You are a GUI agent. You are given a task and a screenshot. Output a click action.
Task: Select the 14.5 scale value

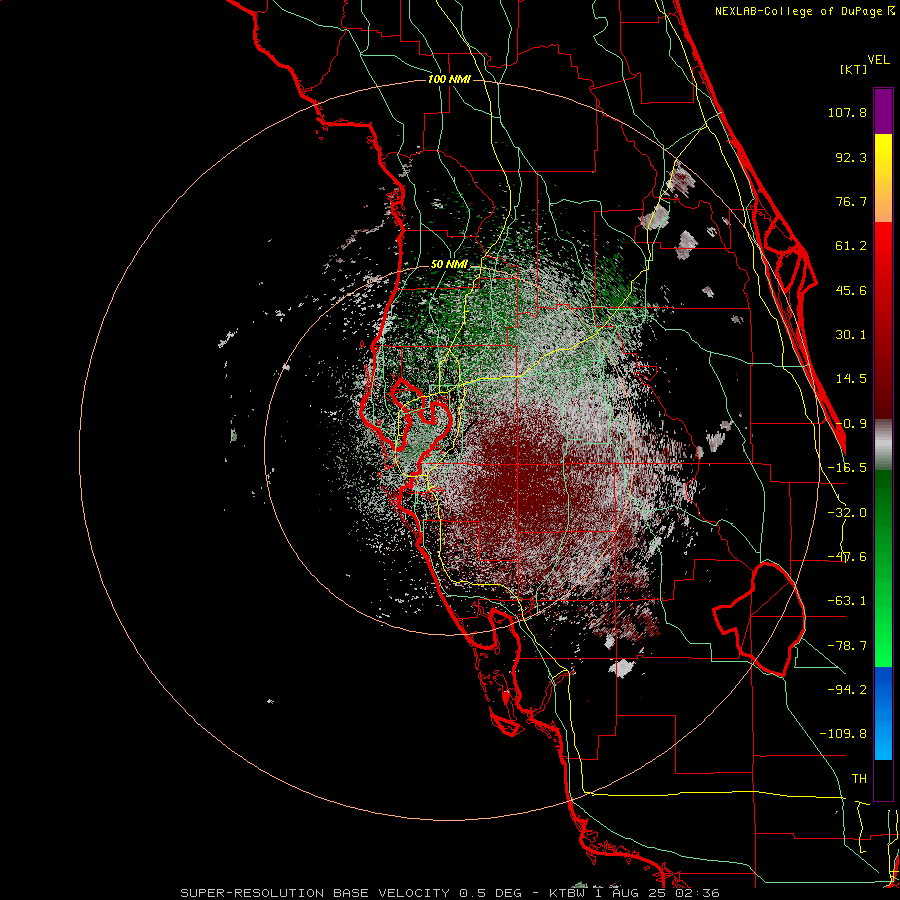851,379
